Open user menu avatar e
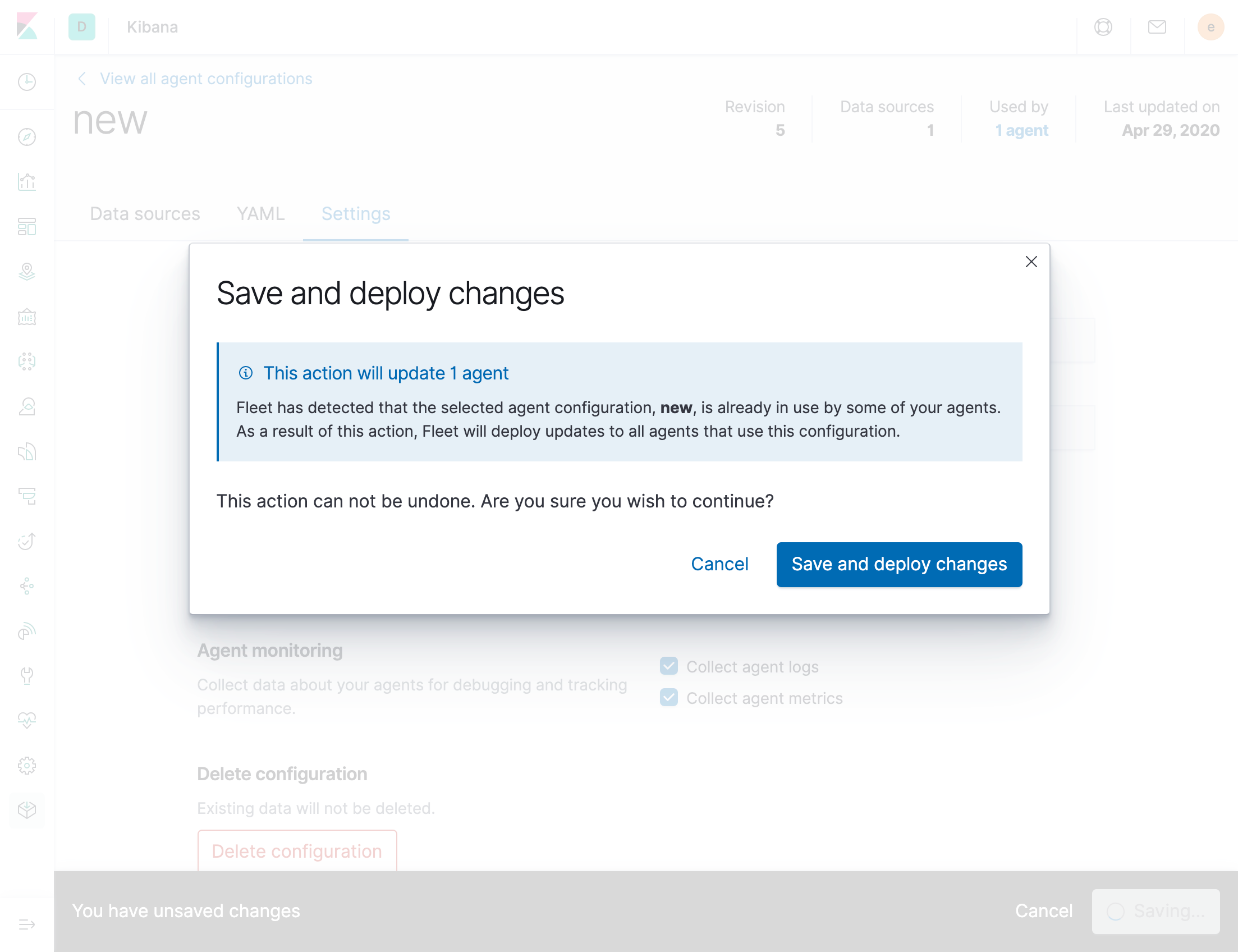Viewport: 1238px width, 952px height. point(1211,26)
